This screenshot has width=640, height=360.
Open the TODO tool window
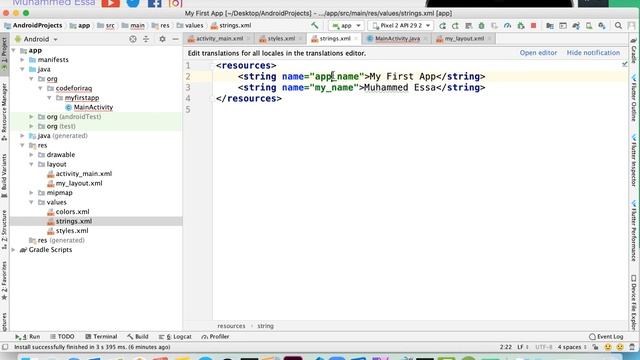coord(62,337)
